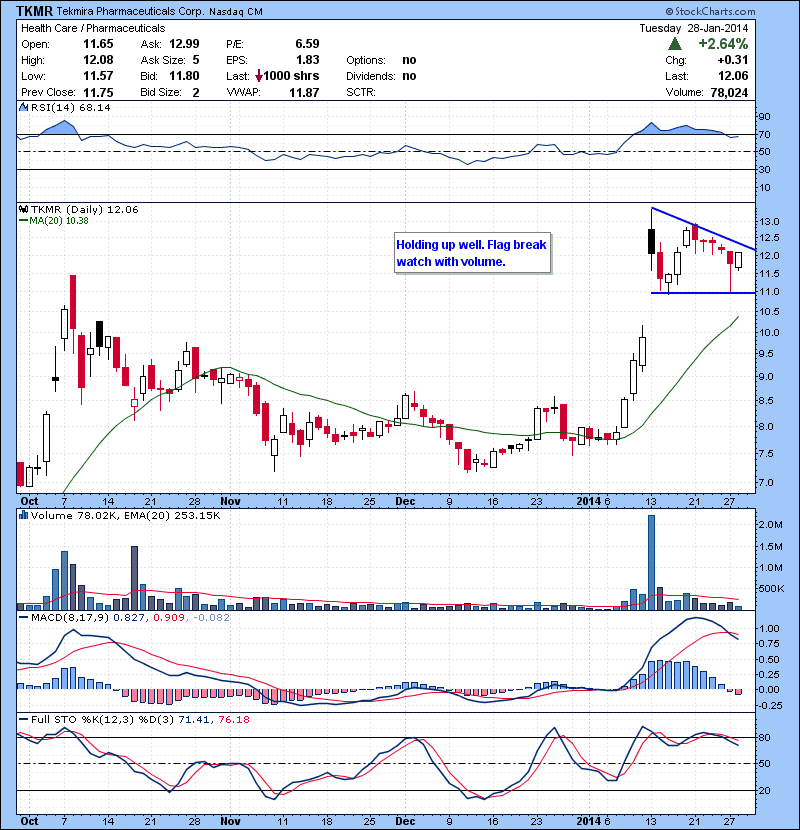Viewport: 800px width, 830px height.
Task: Click the +2.64% percent change value
Action: point(723,44)
